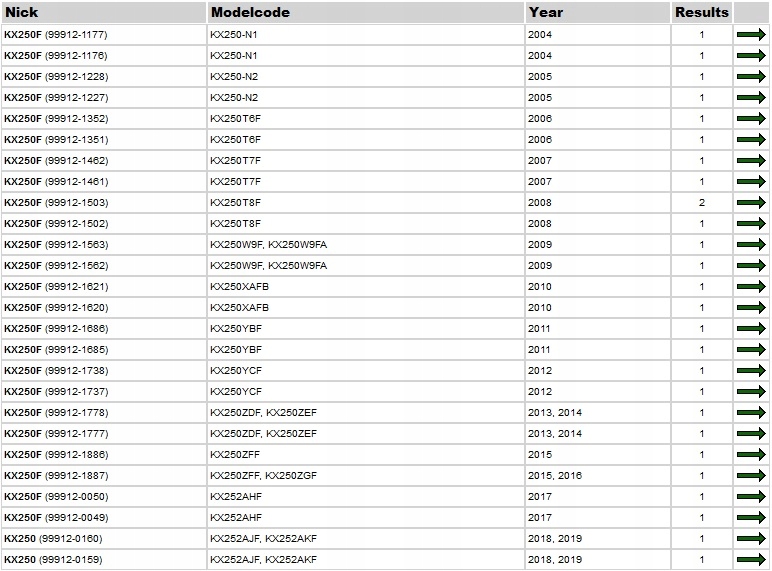Viewport: 772px width, 571px height.
Task: Click green arrow for 99912-1887 row
Action: point(751,476)
